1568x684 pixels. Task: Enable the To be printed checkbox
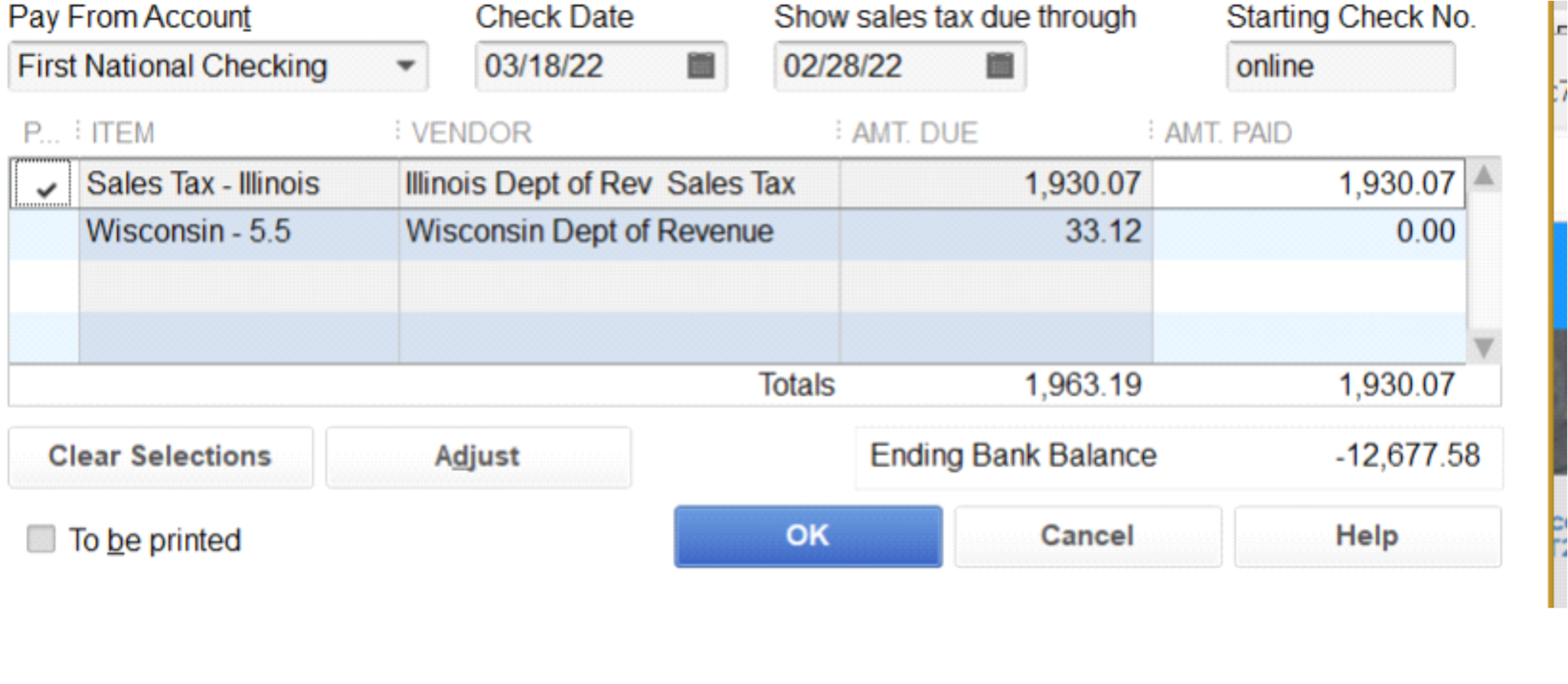41,539
